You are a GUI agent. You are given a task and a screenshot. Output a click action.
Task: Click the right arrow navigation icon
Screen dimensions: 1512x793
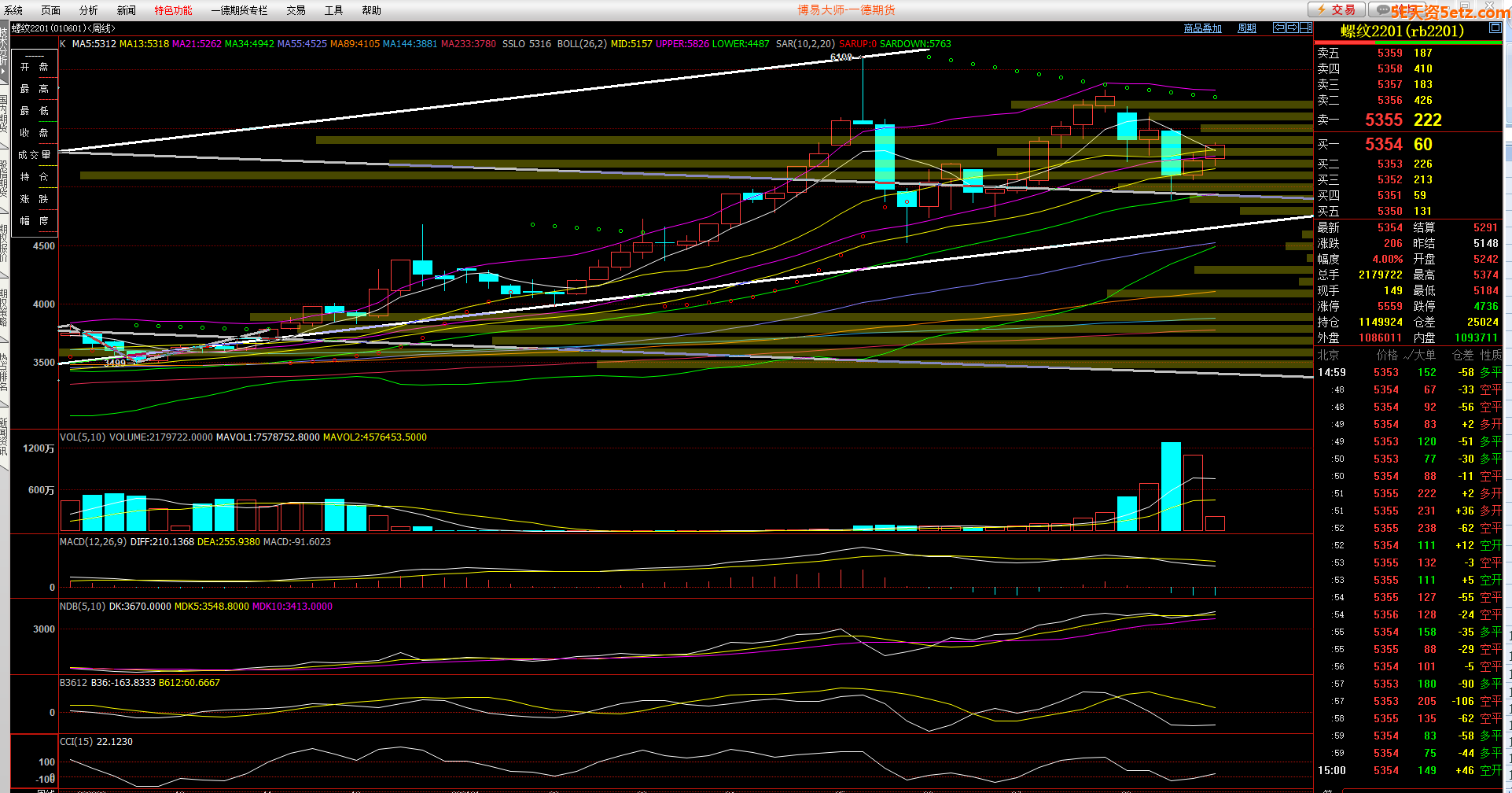tap(1293, 28)
